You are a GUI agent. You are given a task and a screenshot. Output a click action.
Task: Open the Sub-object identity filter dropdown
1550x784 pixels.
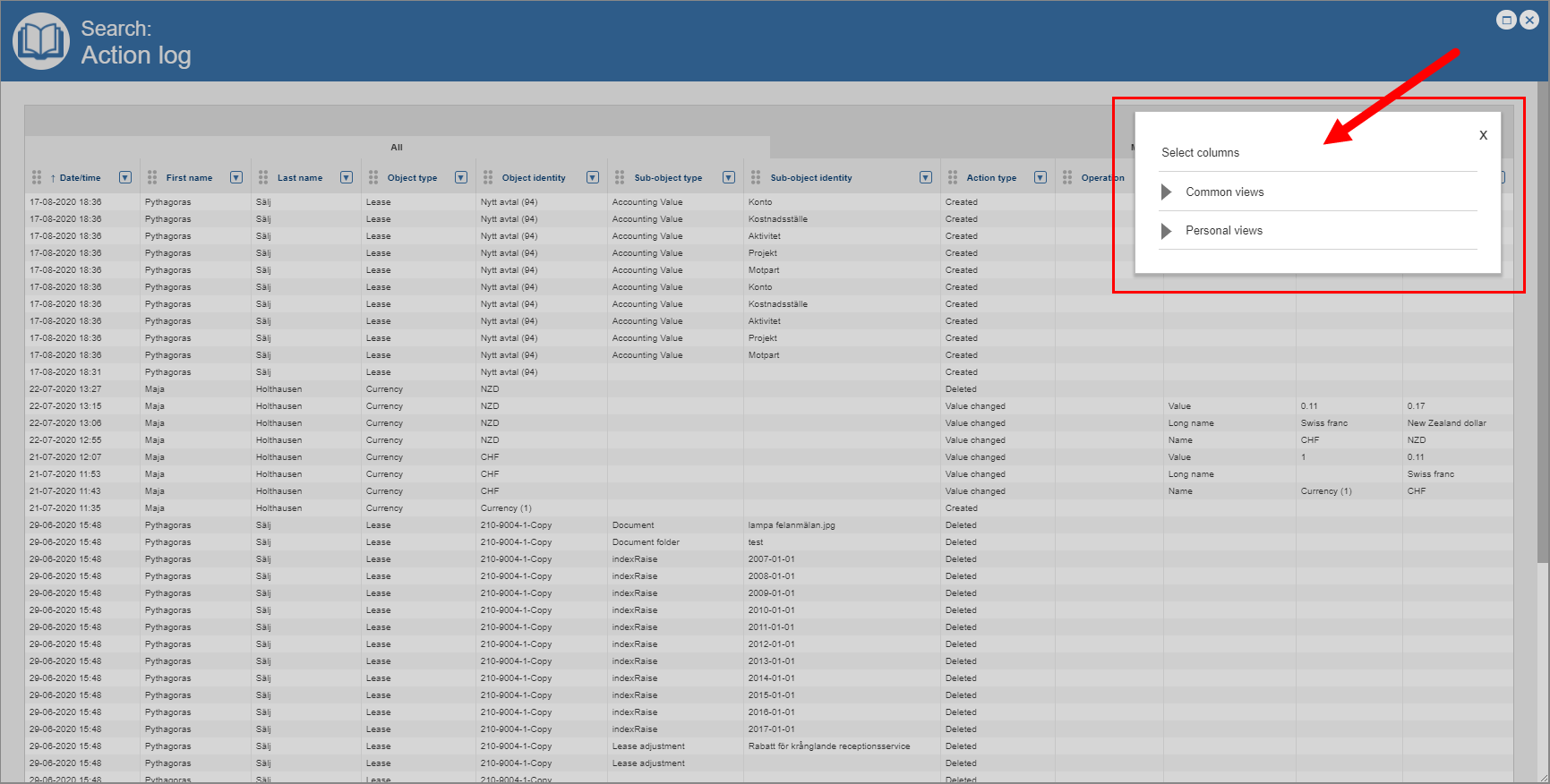click(x=926, y=177)
